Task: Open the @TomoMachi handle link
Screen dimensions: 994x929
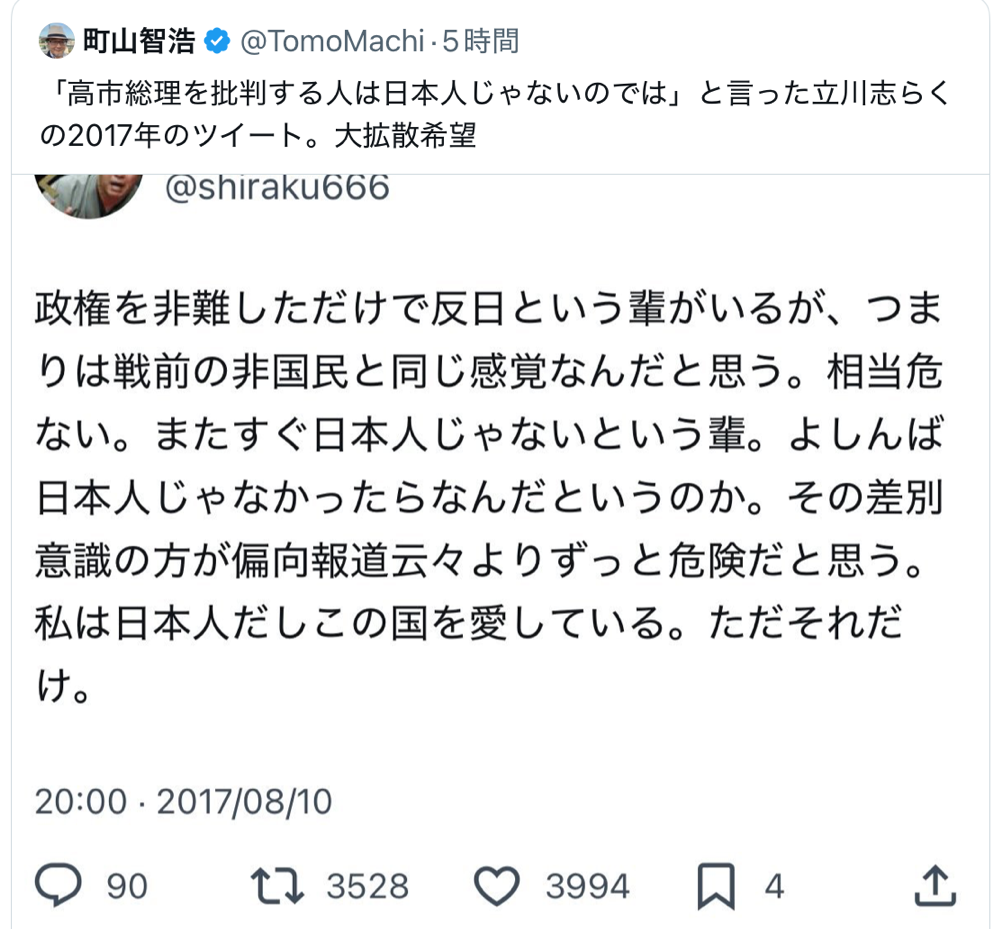Action: [x=334, y=41]
